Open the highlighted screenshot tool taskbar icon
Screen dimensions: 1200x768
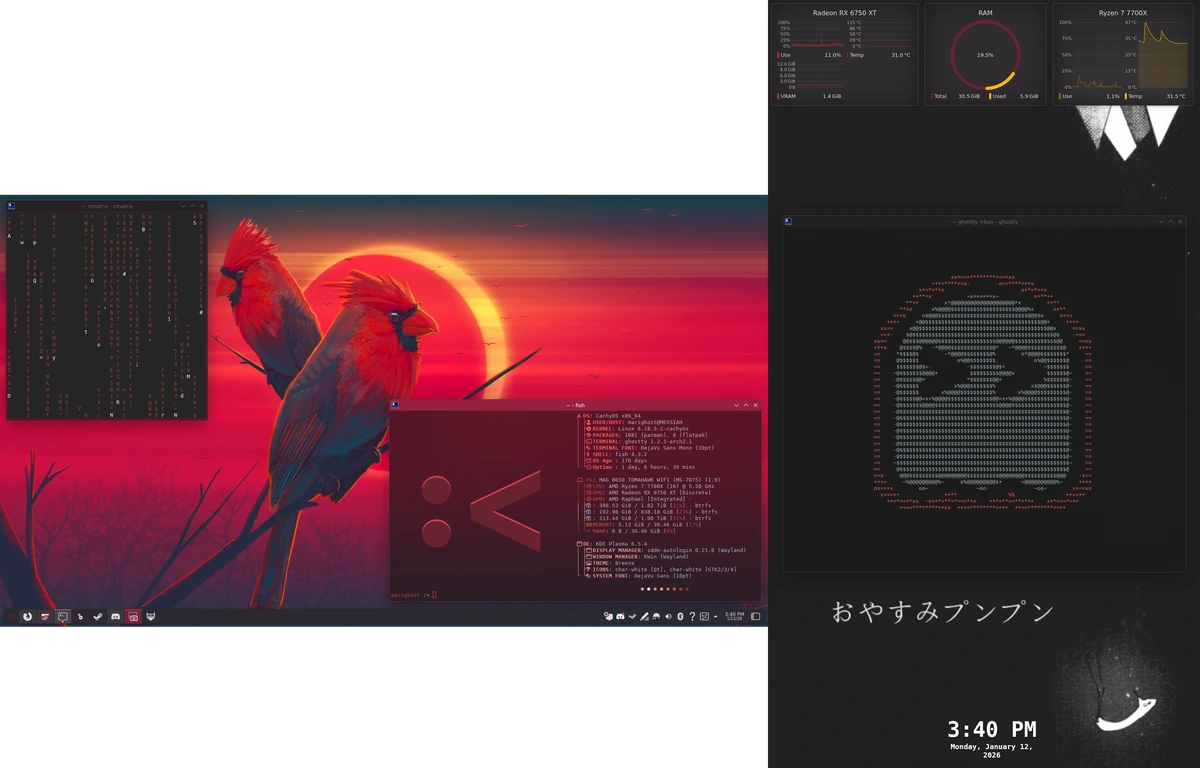133,617
